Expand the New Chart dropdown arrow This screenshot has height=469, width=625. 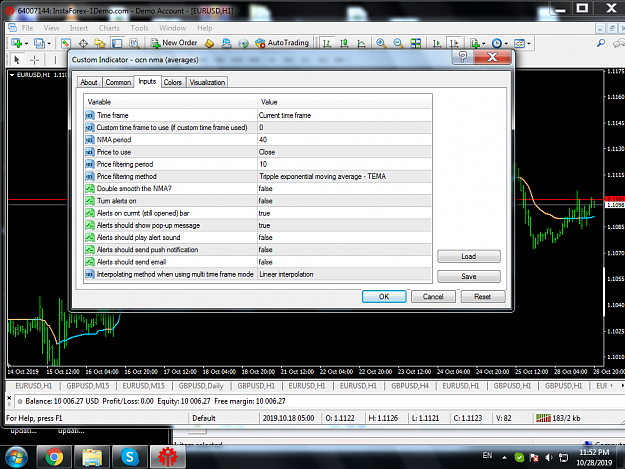click(27, 43)
